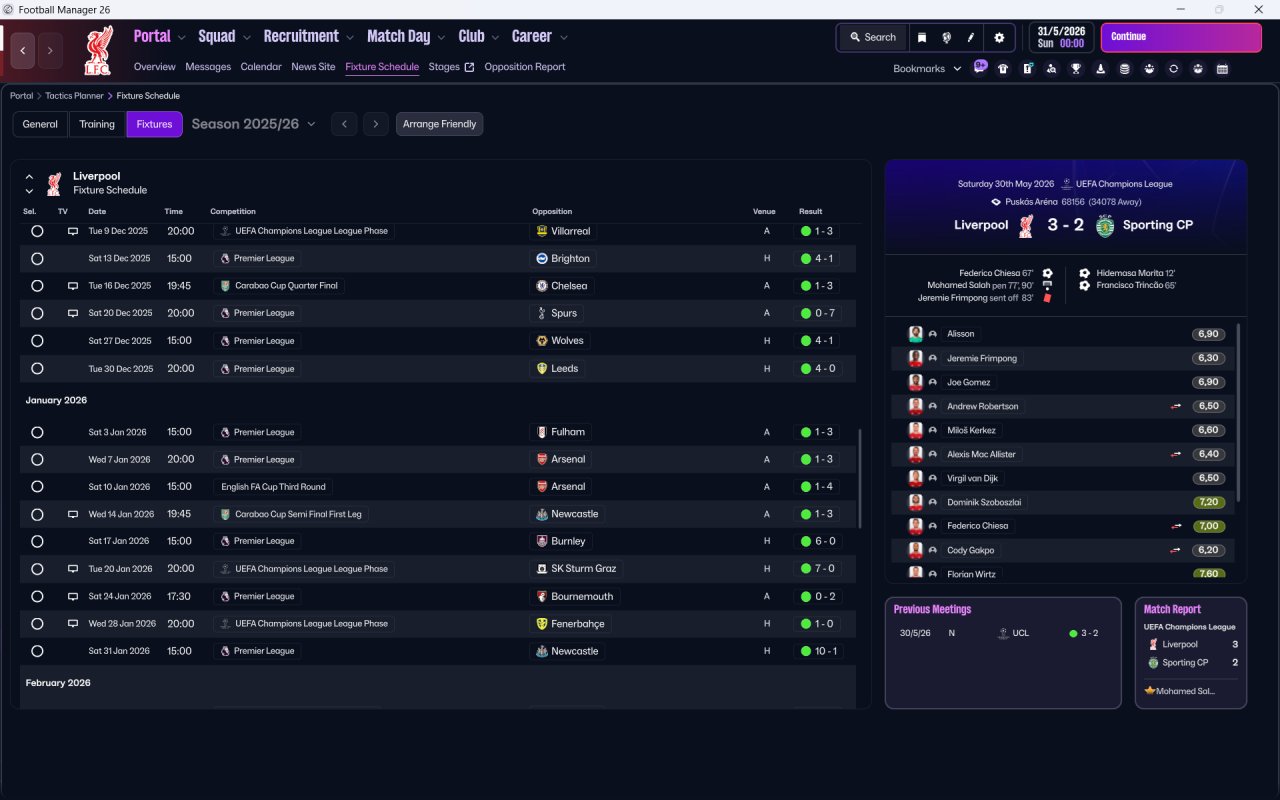This screenshot has height=800, width=1280.
Task: Click the shirt icon in bookmarks bar
Action: click(1003, 69)
